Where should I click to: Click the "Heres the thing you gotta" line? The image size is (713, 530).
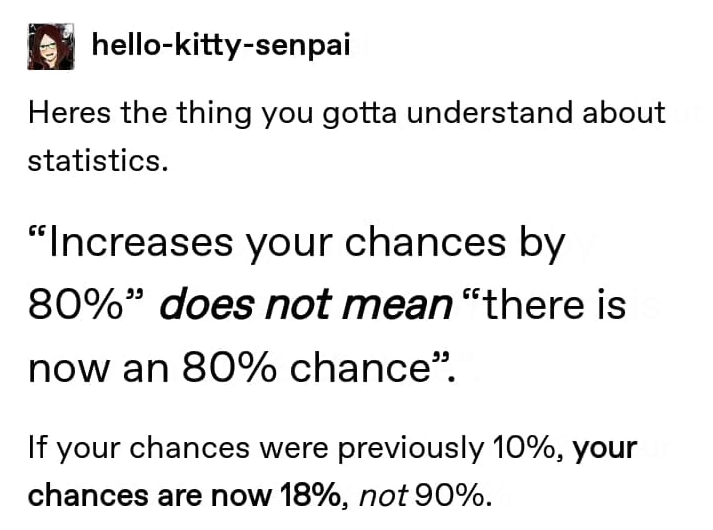click(x=200, y=112)
